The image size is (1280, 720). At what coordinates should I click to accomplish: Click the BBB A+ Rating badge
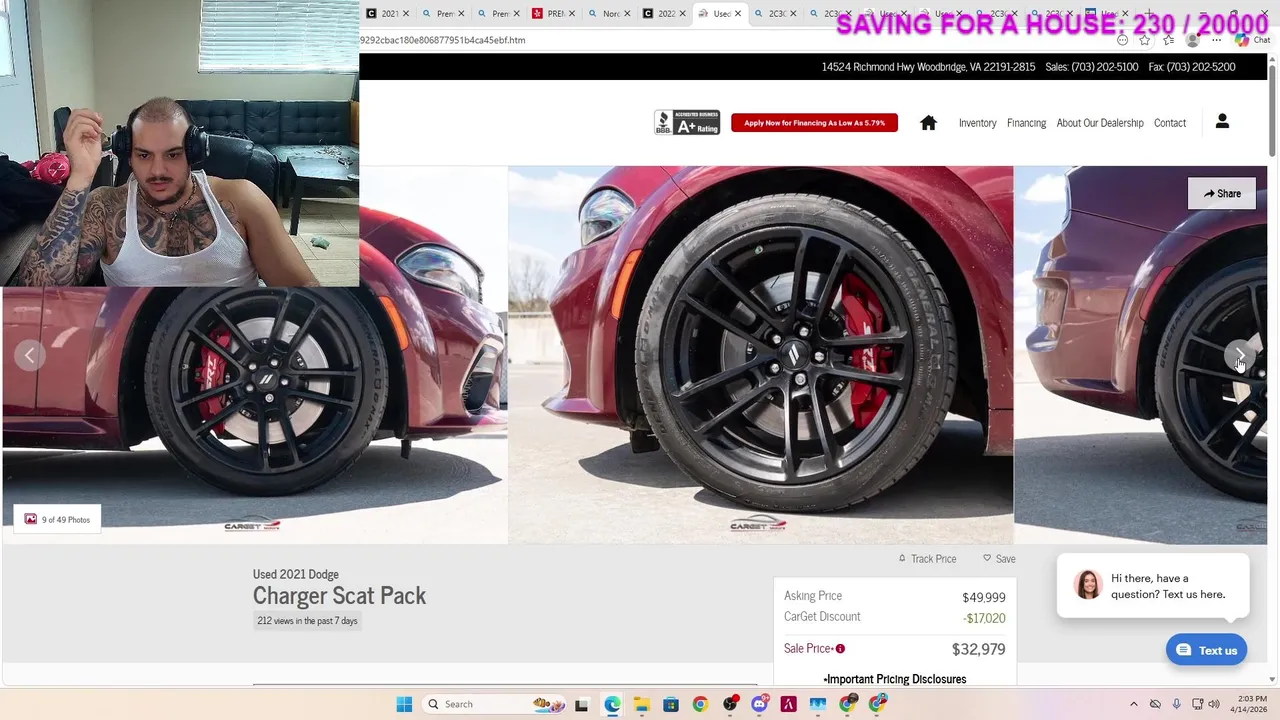[x=687, y=122]
